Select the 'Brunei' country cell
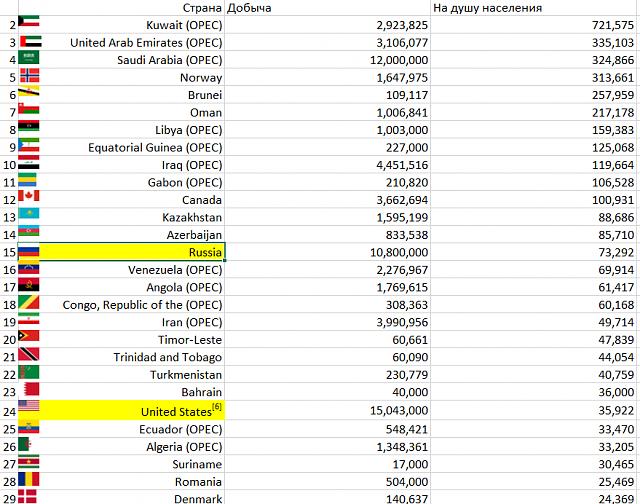The height and width of the screenshot is (504, 640). (121, 95)
